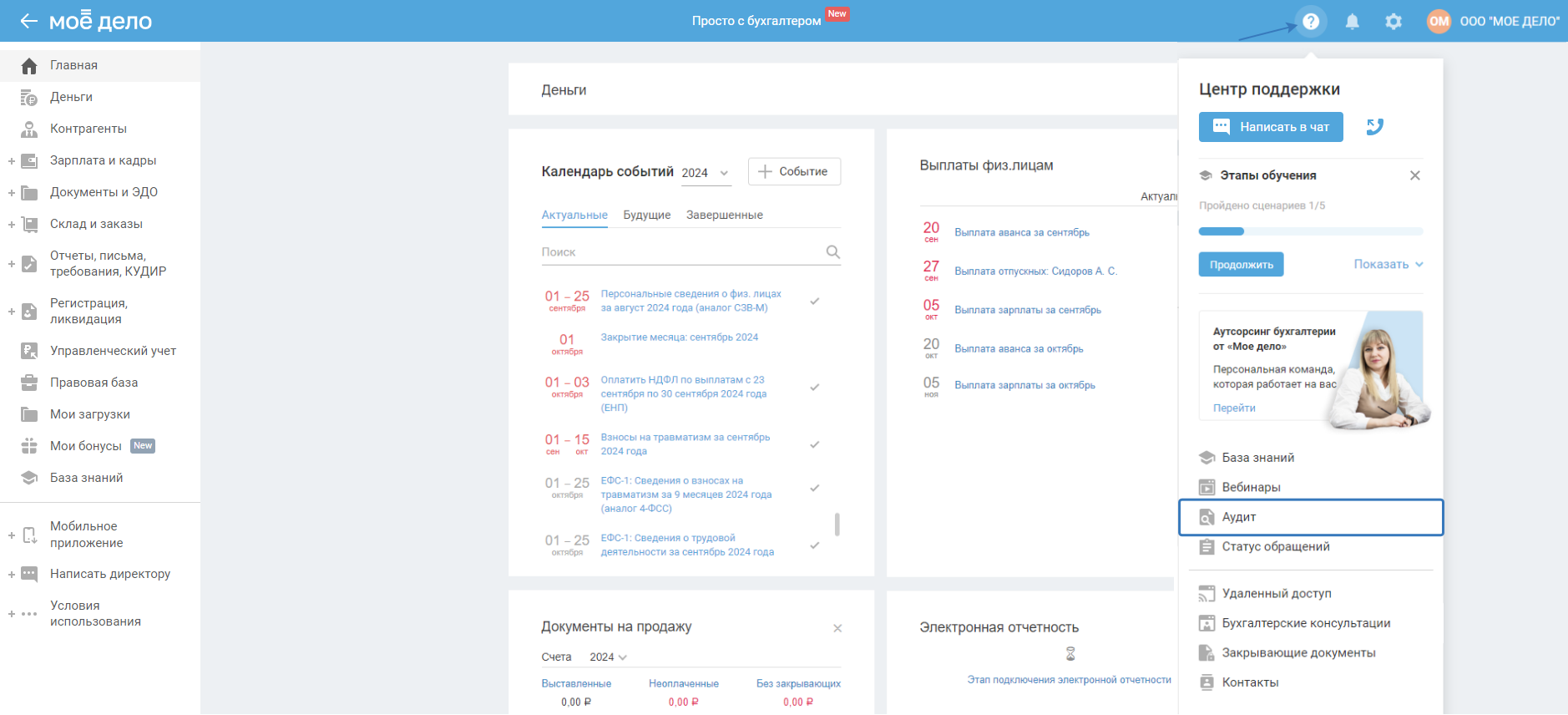Click the Закрывающие документы icon
Viewport: 1568px width, 715px height.
[1206, 652]
